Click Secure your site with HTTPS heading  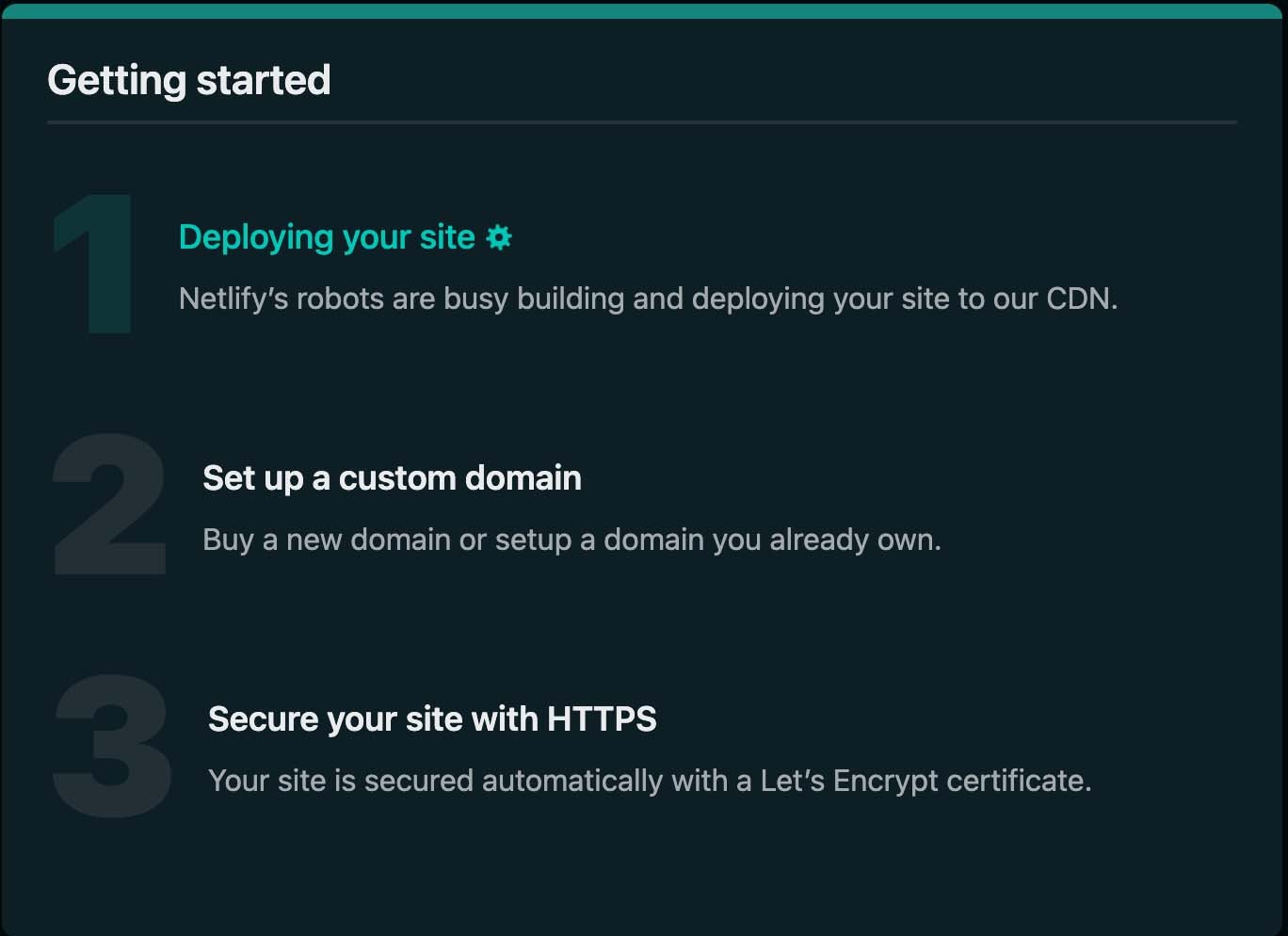point(432,718)
